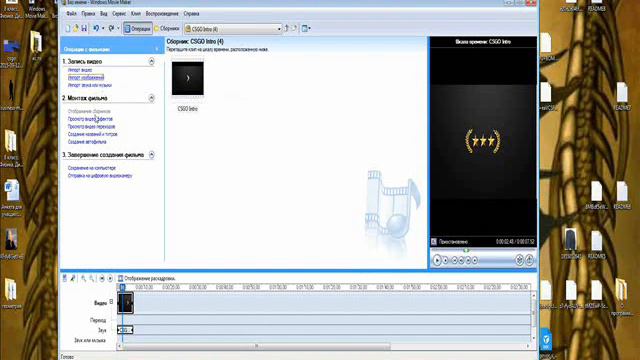
Task: Go up one collection level
Action: coord(286,29)
